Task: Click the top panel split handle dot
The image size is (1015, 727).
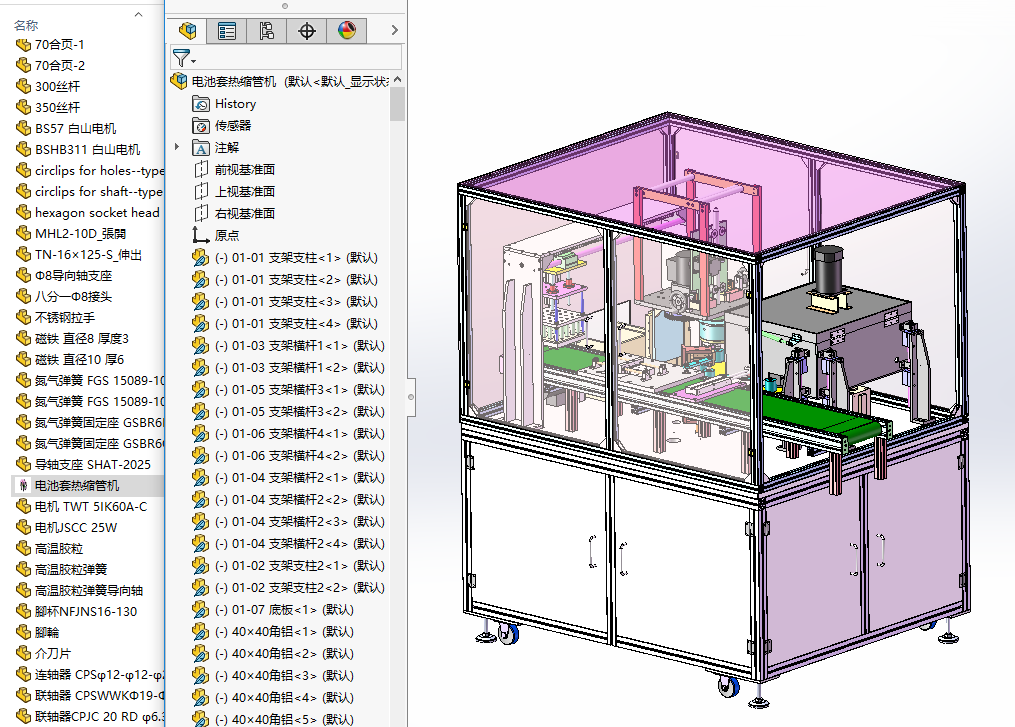Action: (285, 6)
